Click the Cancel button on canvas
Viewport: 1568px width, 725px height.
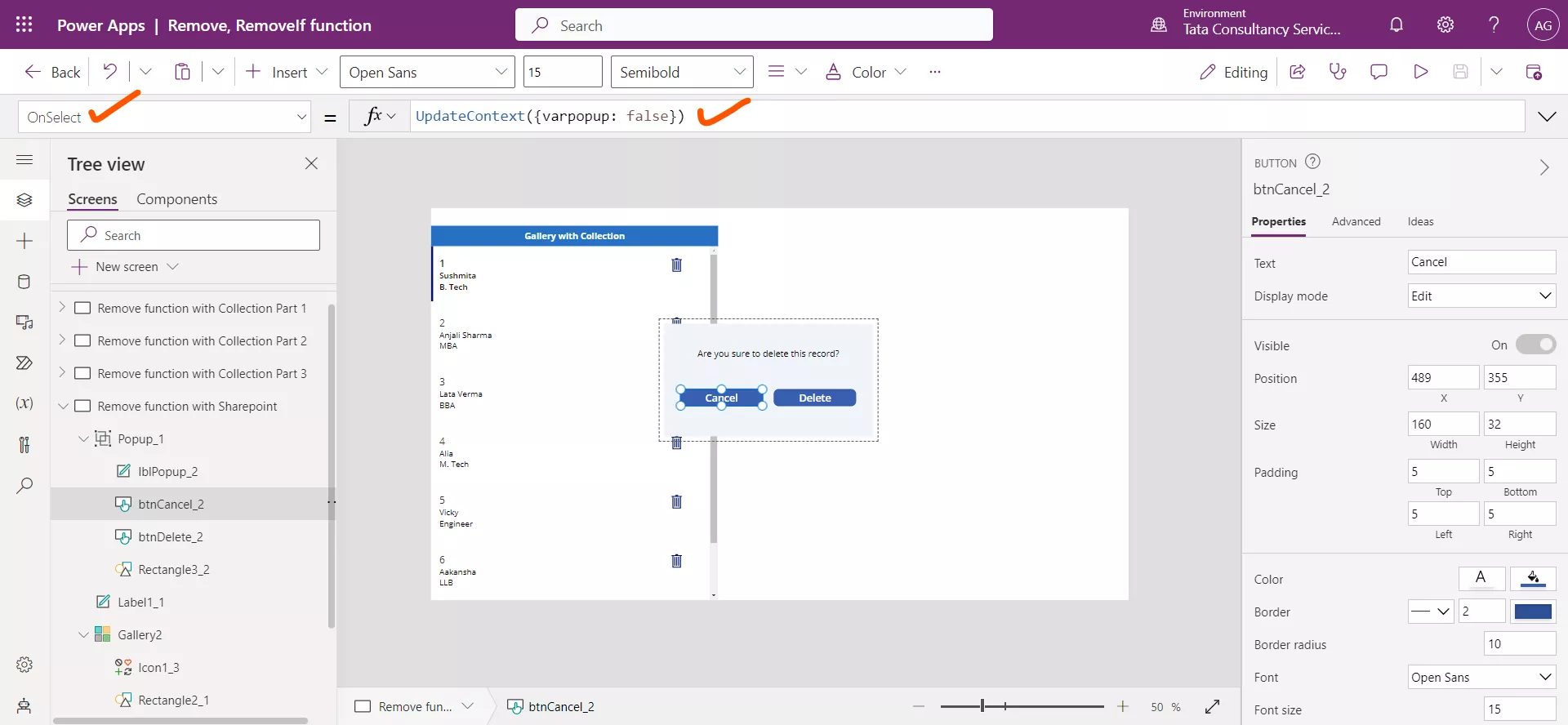pyautogui.click(x=721, y=398)
